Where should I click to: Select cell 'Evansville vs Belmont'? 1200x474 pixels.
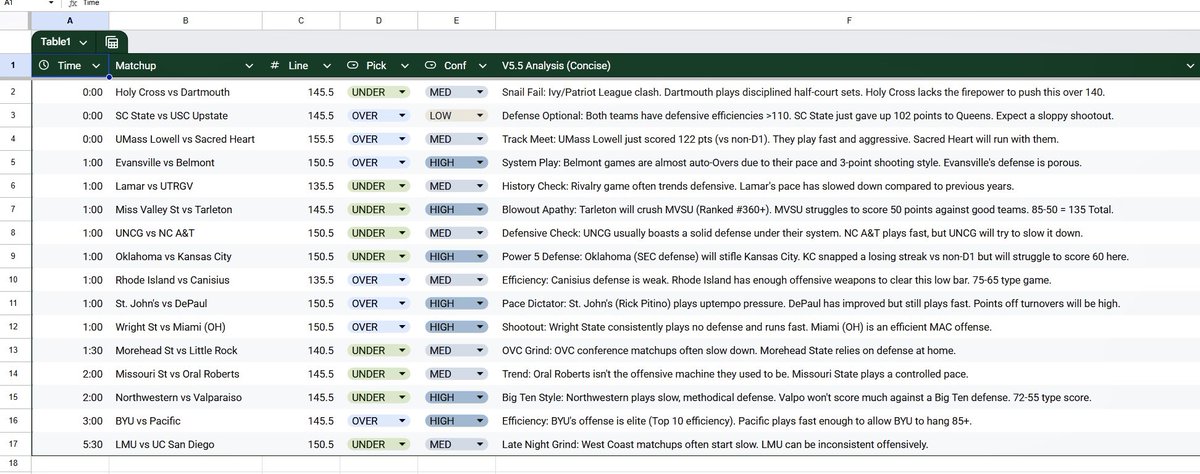click(x=186, y=162)
